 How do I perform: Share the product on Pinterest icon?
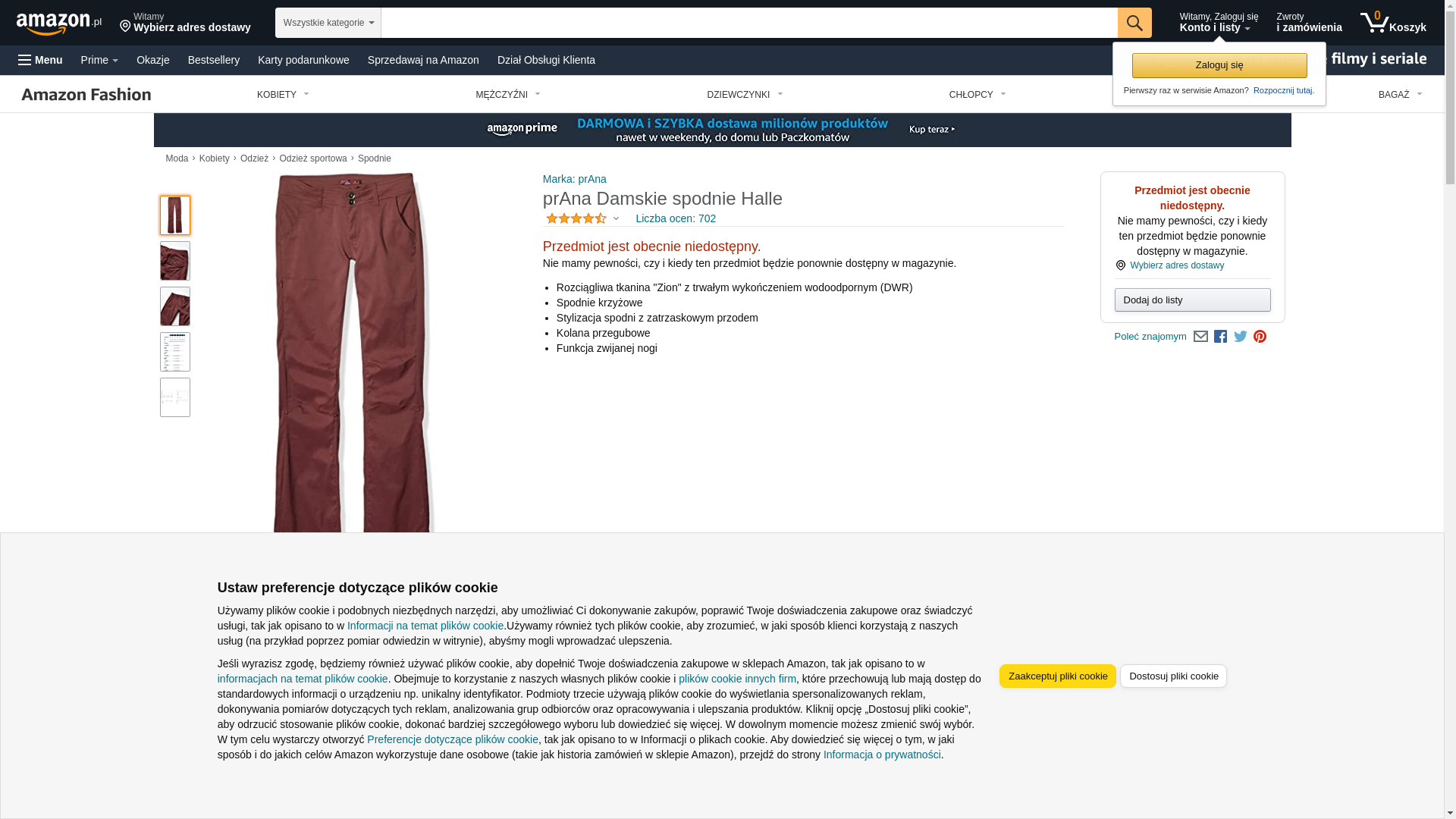click(1260, 337)
